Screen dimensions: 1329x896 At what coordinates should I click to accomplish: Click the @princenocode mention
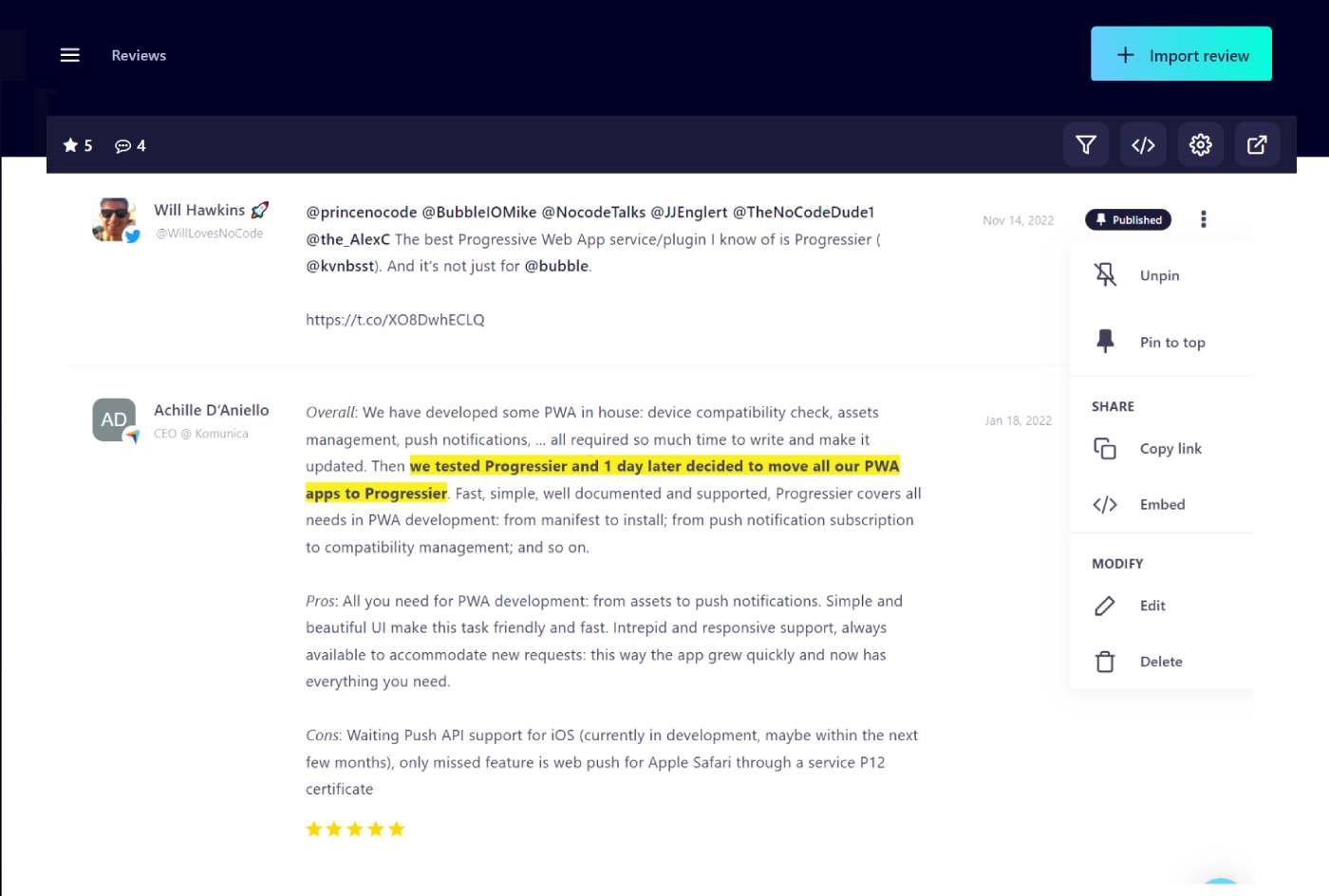[x=362, y=212]
